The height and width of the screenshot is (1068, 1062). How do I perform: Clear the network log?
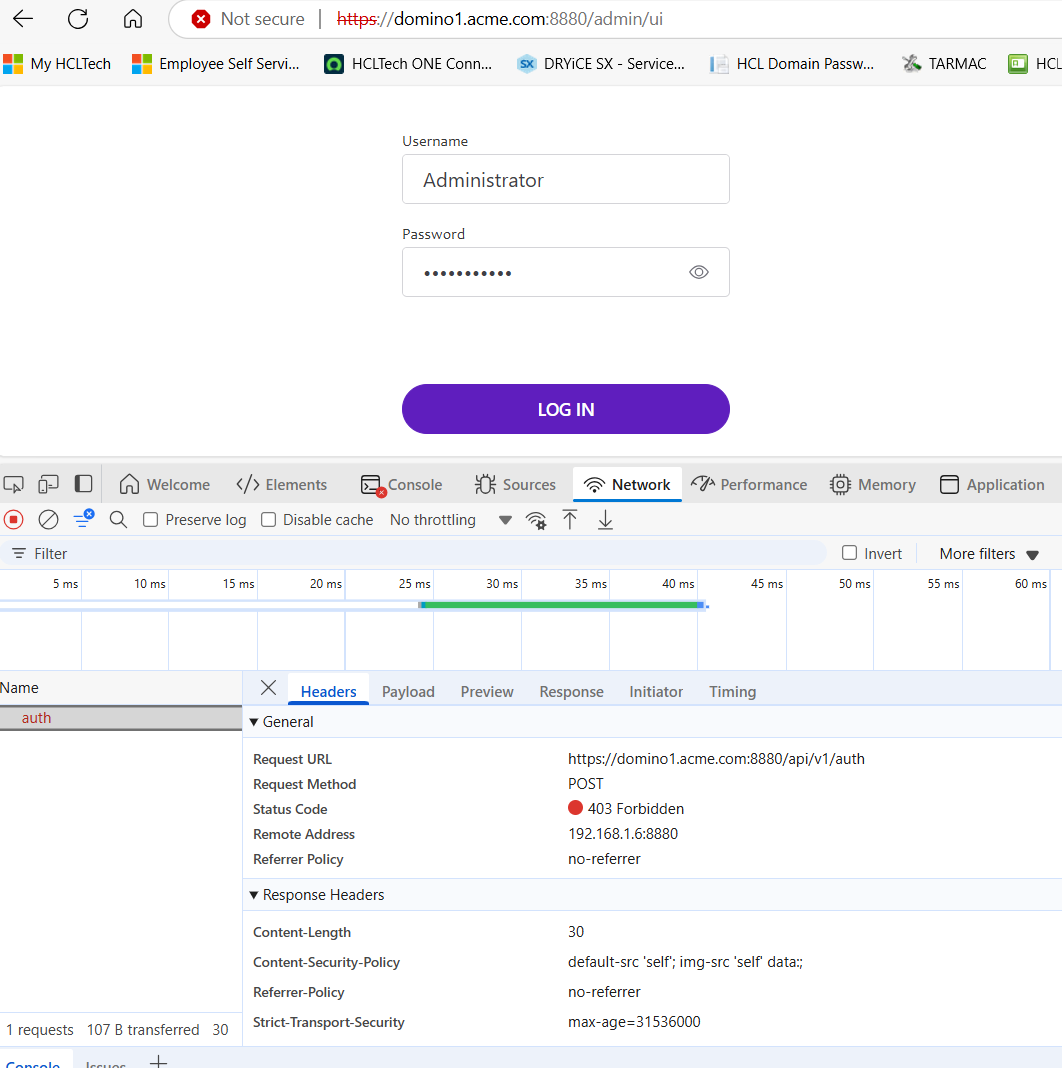pos(48,520)
